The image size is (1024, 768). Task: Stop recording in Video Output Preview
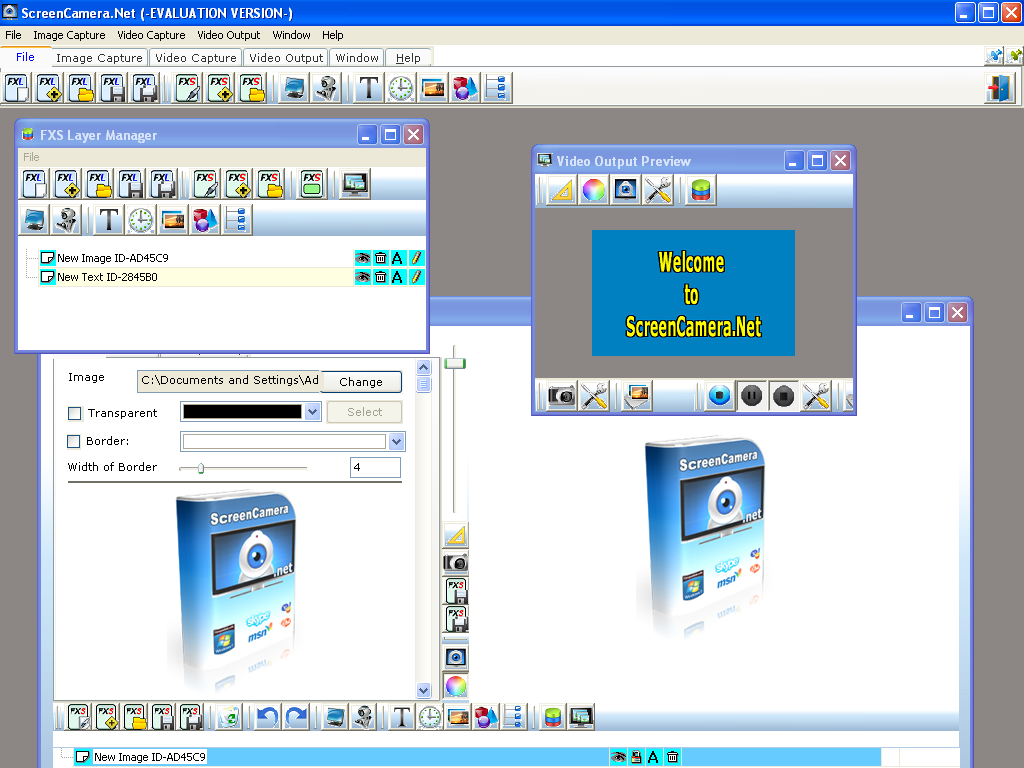pos(784,396)
